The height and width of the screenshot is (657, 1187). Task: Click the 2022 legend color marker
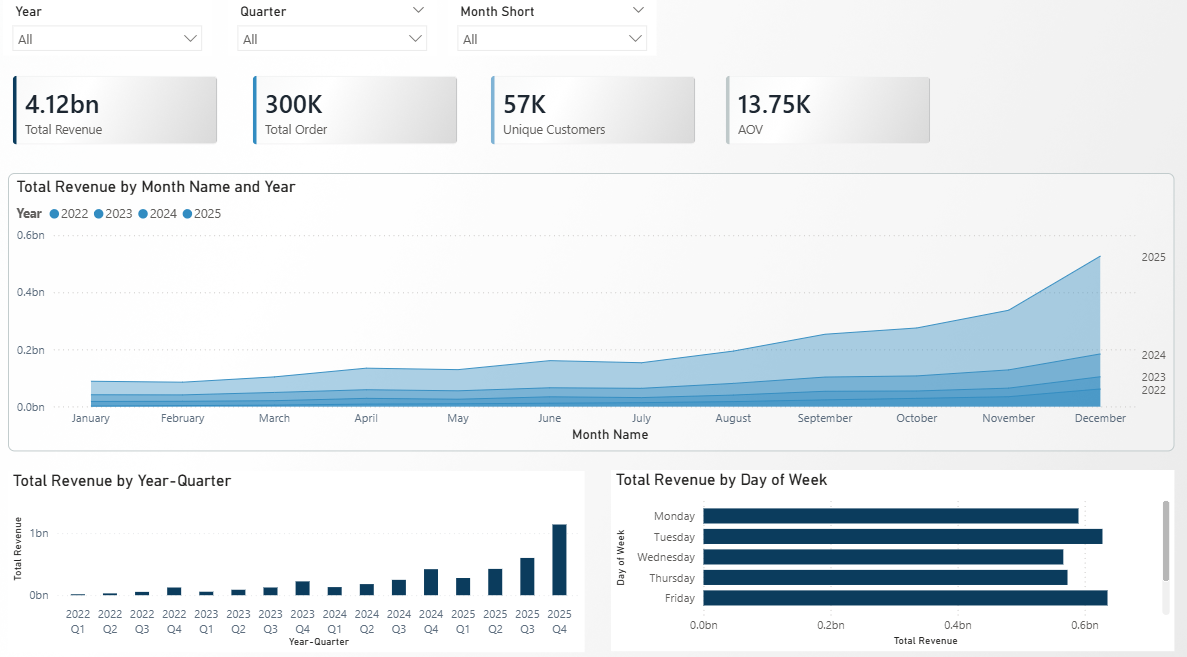(55, 214)
